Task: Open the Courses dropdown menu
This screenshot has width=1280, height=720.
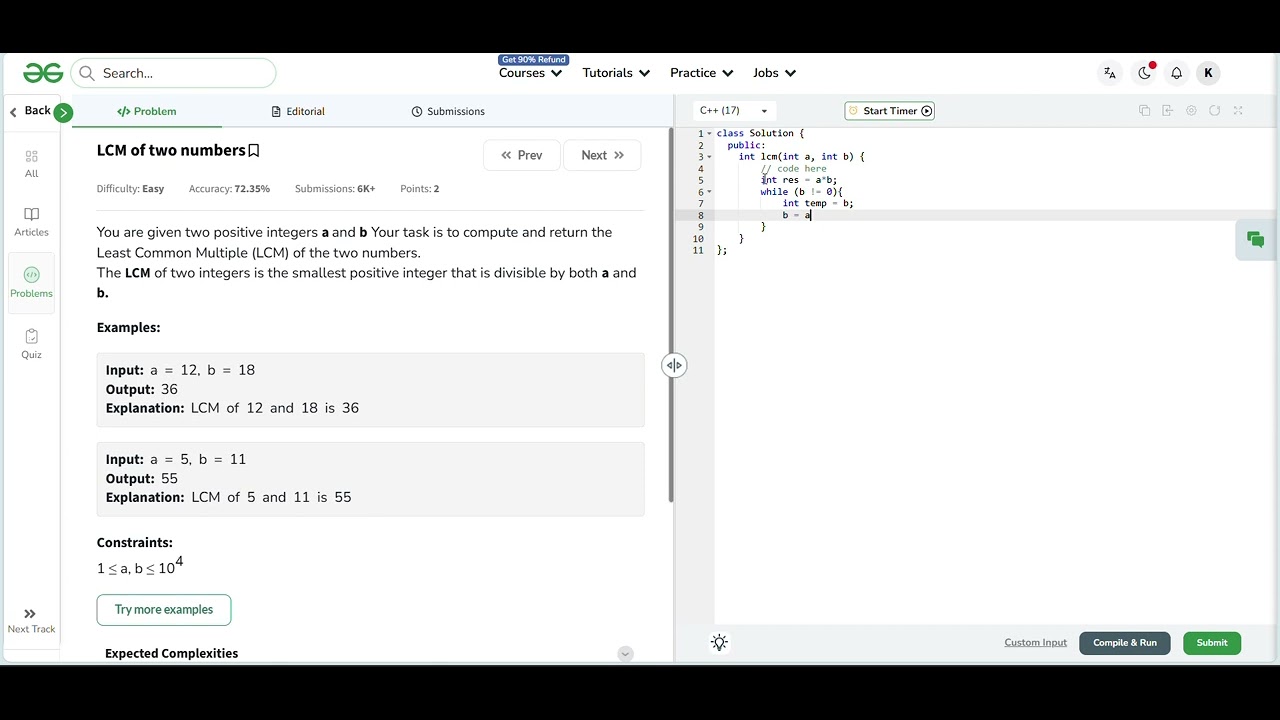Action: click(x=530, y=73)
